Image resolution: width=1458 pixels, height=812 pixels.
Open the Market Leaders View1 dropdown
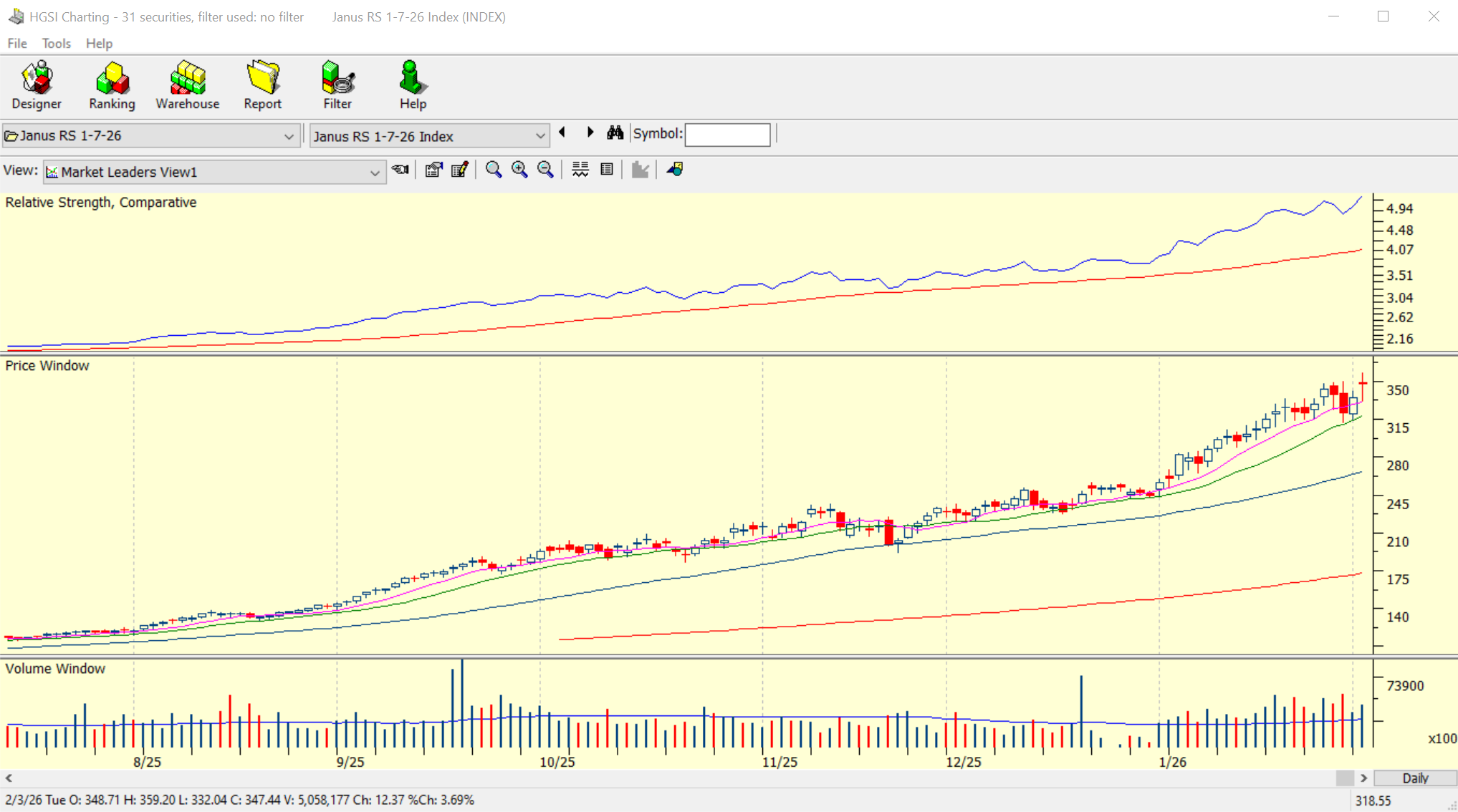click(374, 173)
